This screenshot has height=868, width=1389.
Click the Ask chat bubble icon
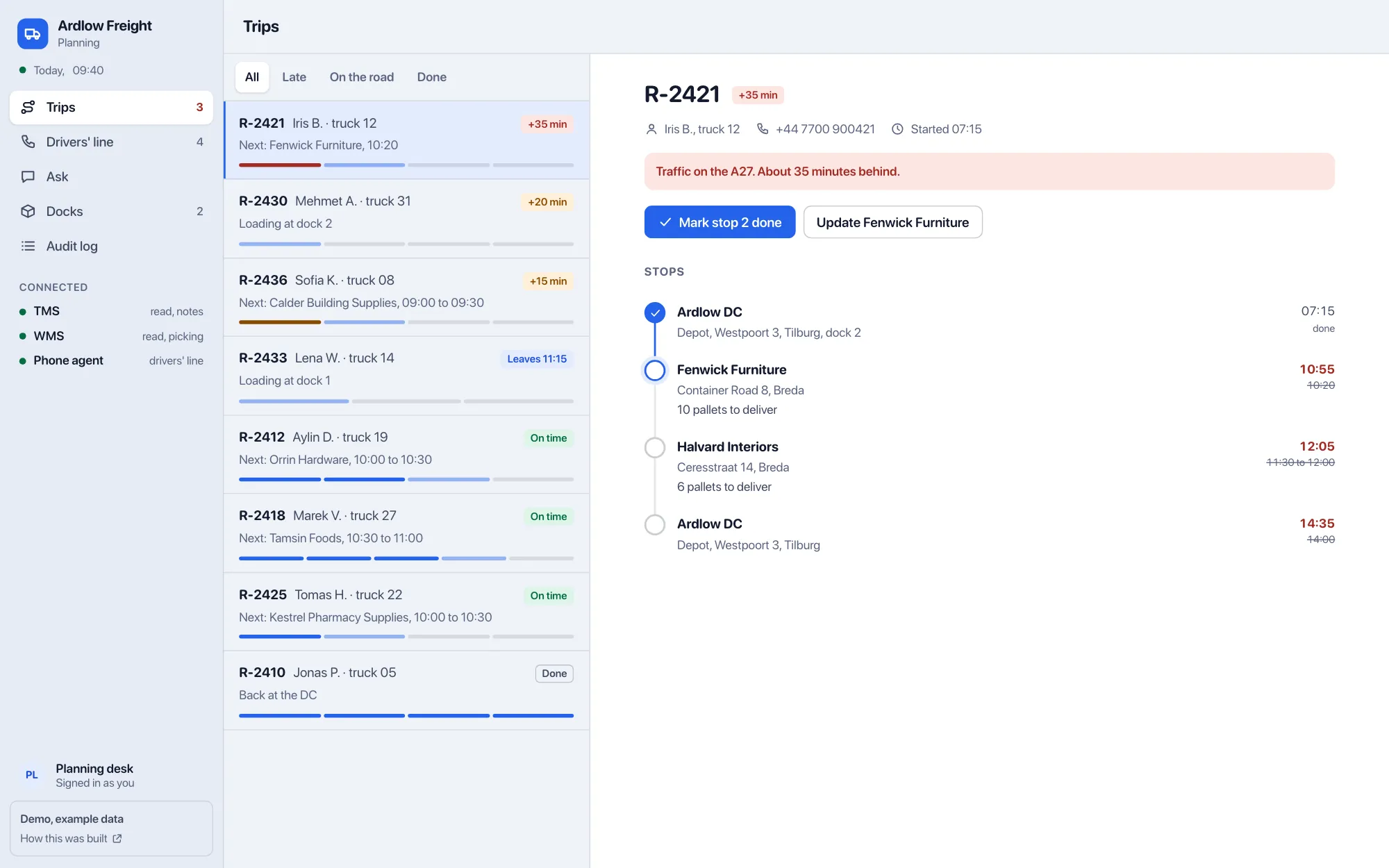pos(28,176)
